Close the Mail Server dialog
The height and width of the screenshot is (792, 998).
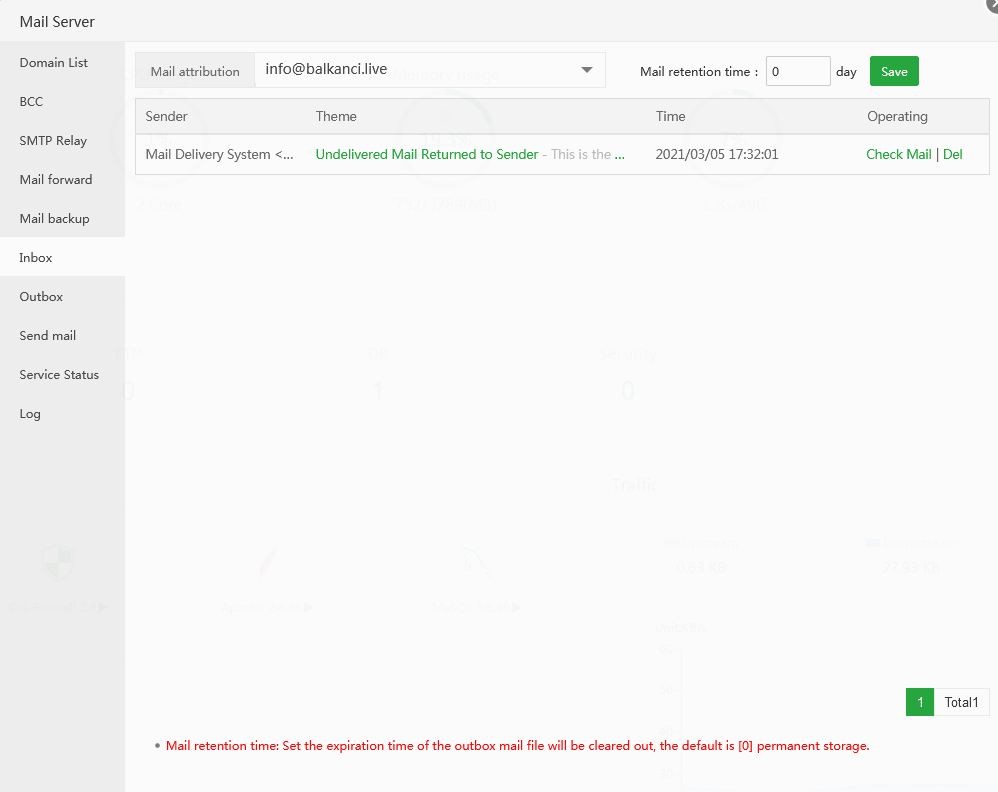pos(992,4)
